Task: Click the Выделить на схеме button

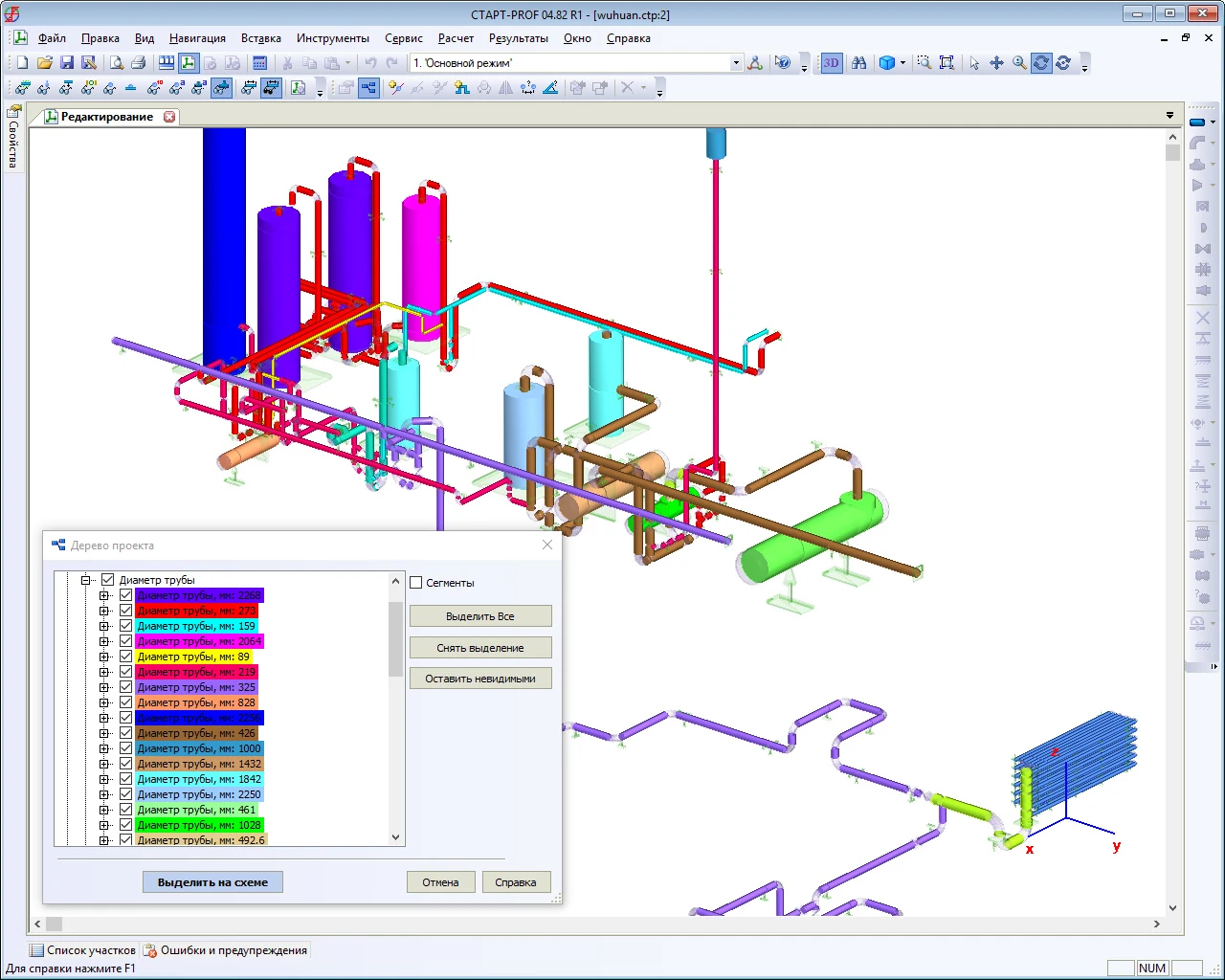Action: pos(212,882)
